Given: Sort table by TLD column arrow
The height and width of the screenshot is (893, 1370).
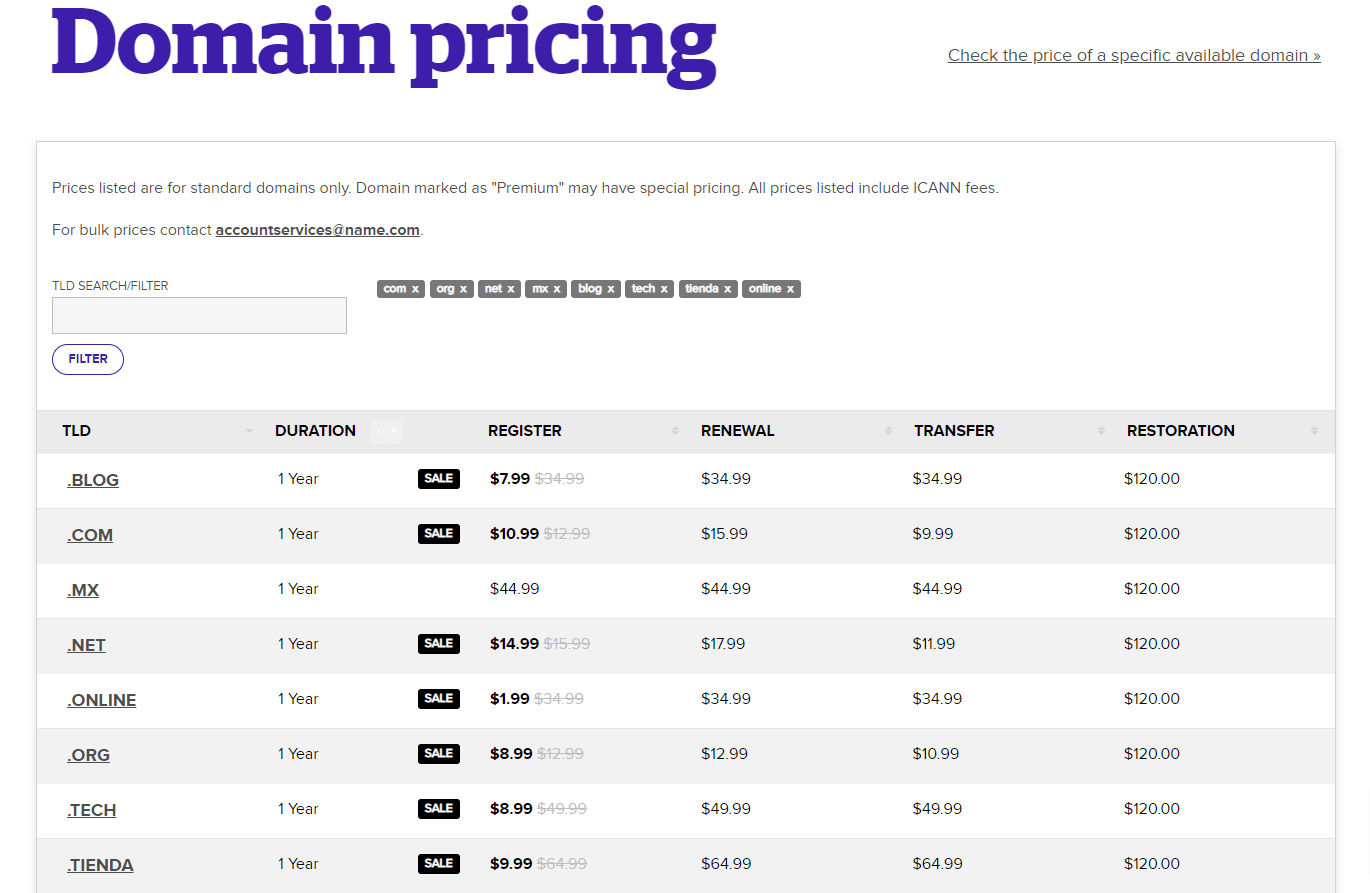Looking at the screenshot, I should 249,431.
